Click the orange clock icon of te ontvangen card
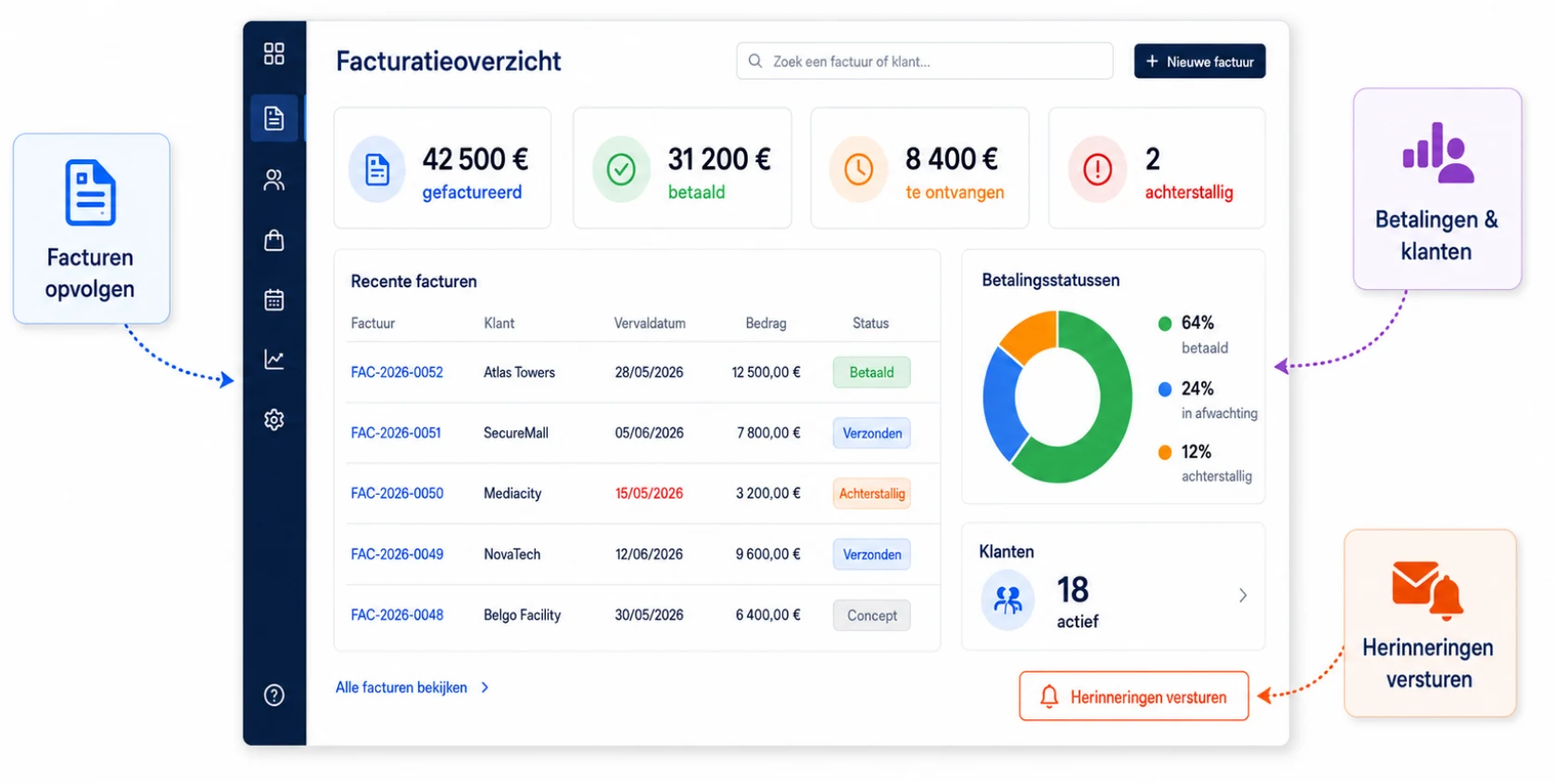 (x=858, y=170)
